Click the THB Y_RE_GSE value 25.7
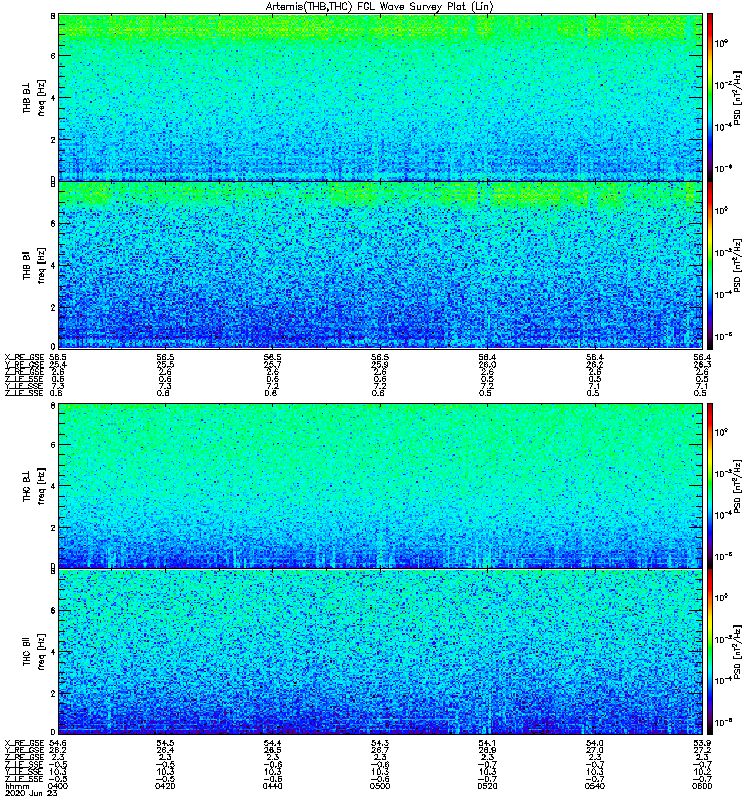Image resolution: width=750 pixels, height=800 pixels. (272, 365)
